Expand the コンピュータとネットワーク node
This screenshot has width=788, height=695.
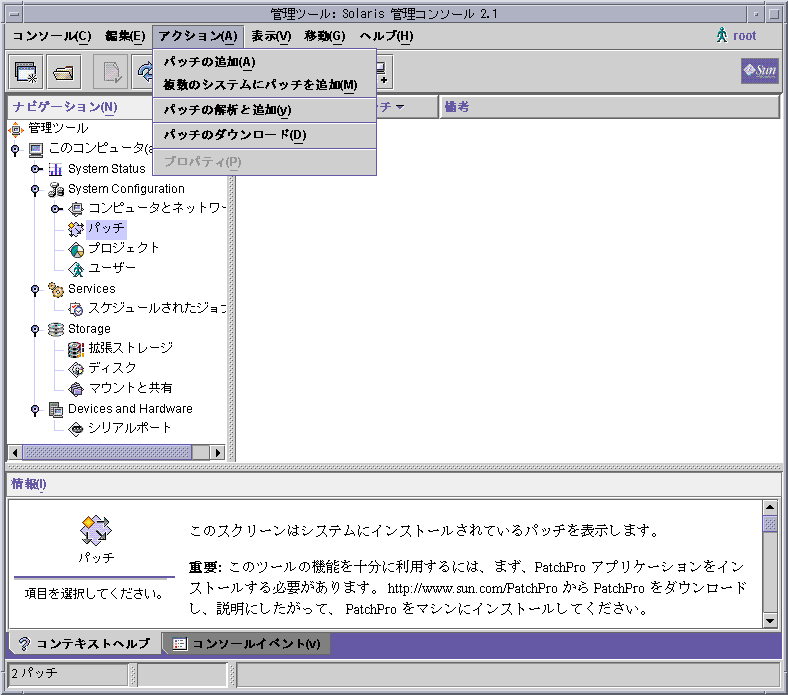[56, 209]
